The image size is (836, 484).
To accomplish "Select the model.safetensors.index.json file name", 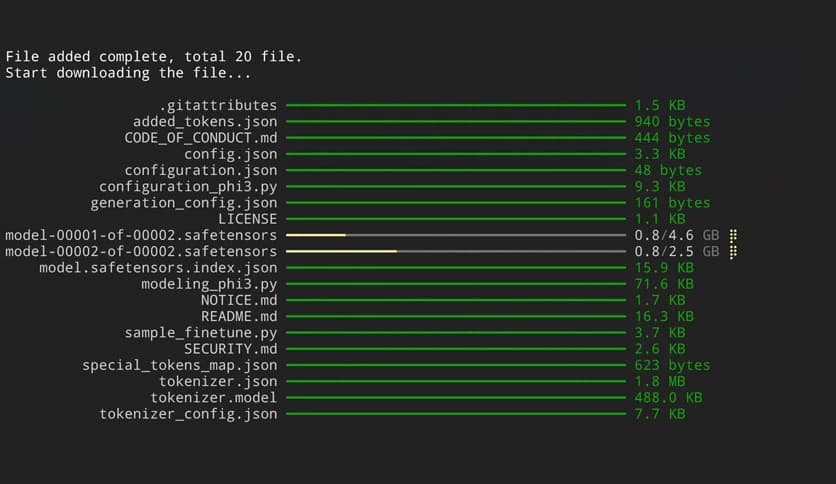I will [158, 268].
